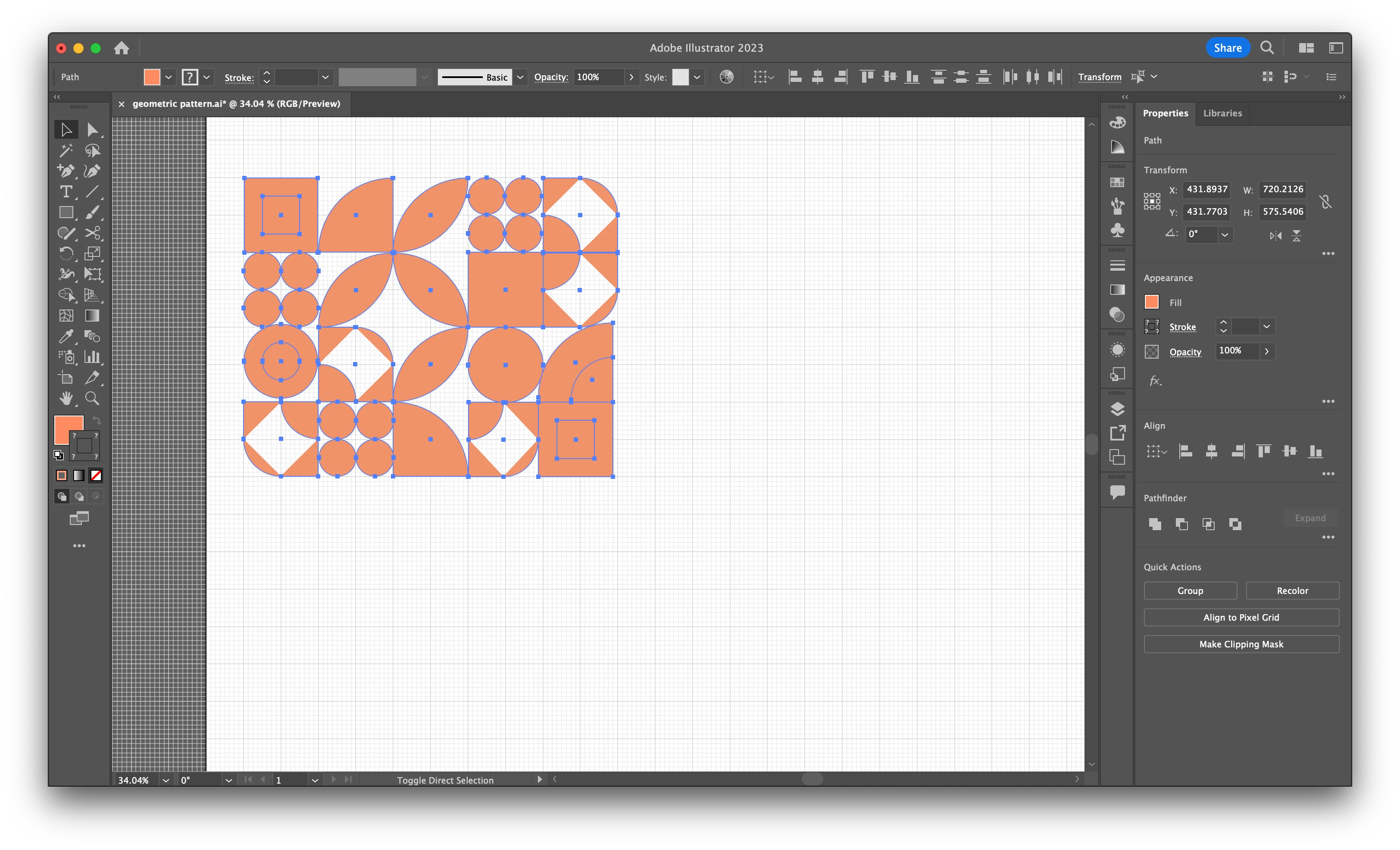Select the Type tool
The height and width of the screenshot is (850, 1400).
[66, 192]
